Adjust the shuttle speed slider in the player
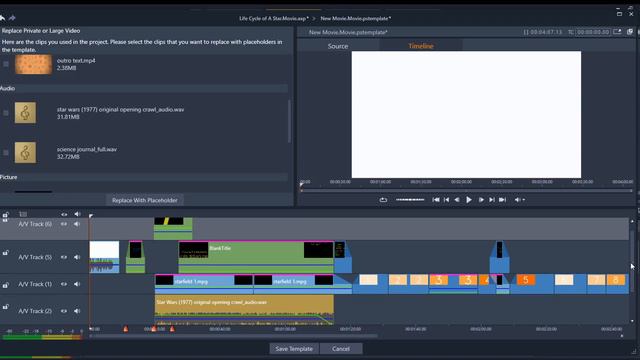This screenshot has width=640, height=360. point(410,200)
